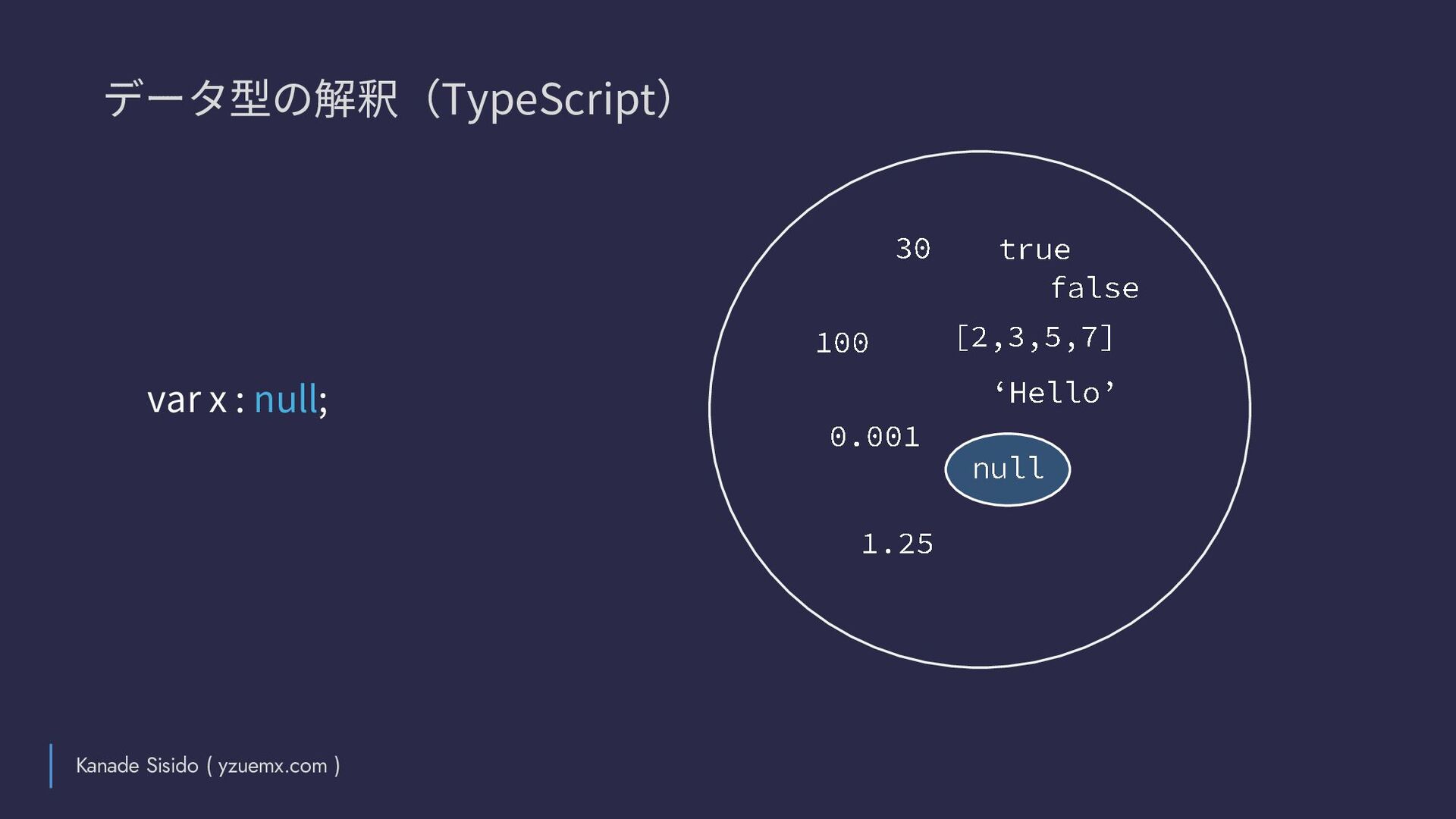Click the 'var x' declaration text
The image size is (1456, 819).
(187, 400)
